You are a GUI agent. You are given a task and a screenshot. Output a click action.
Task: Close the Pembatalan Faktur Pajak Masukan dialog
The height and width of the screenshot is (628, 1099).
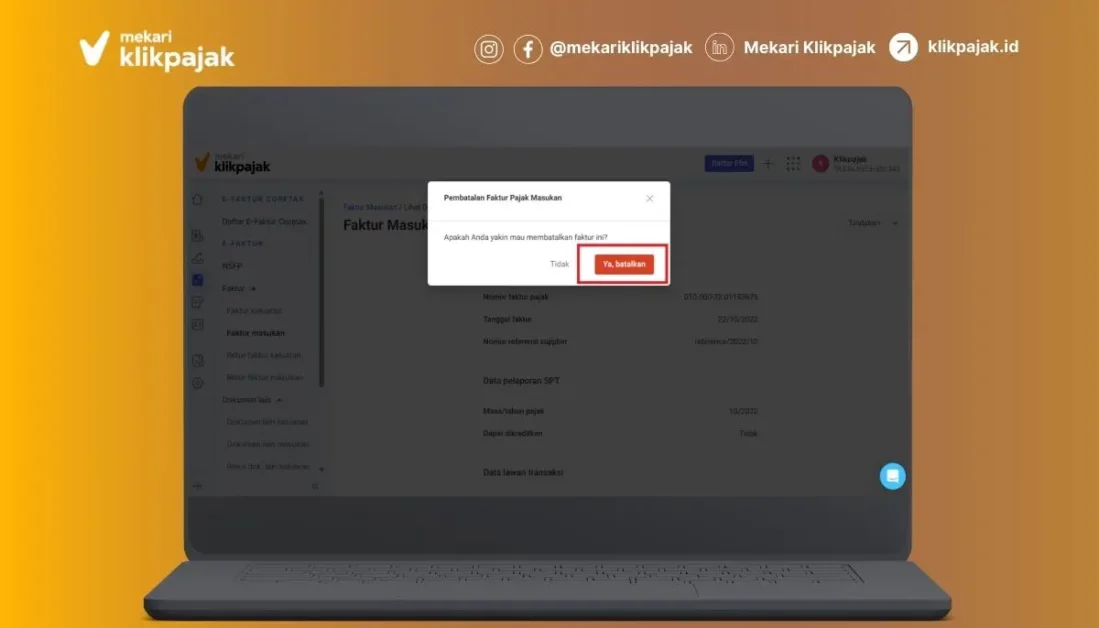coord(650,198)
